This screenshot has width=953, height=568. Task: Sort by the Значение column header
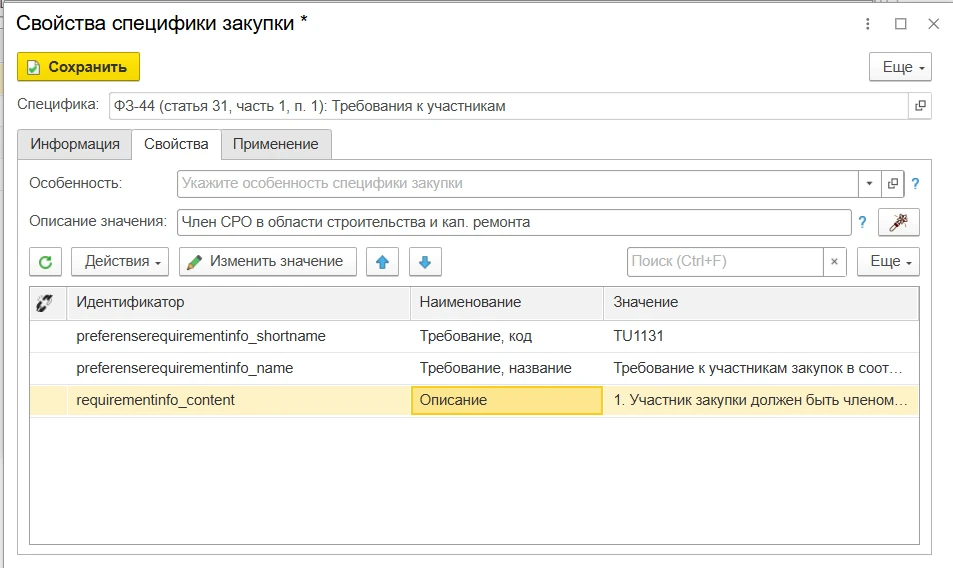tap(761, 303)
